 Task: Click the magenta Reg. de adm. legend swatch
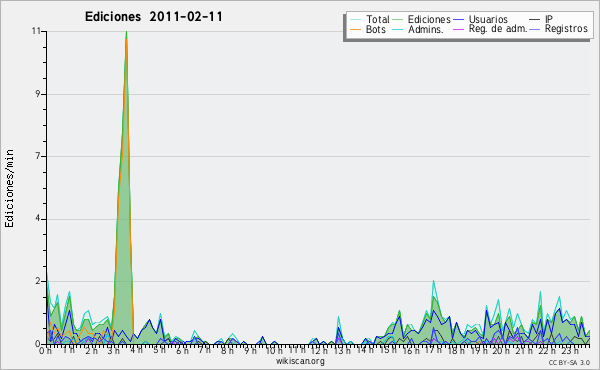(458, 29)
